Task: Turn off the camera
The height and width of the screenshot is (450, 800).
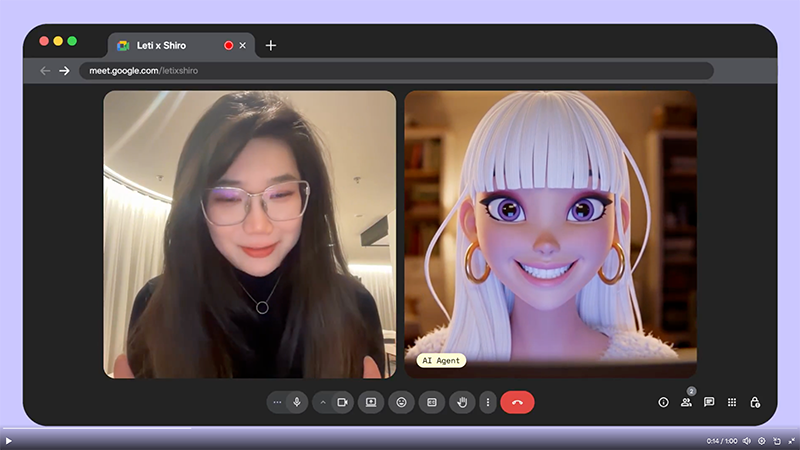Action: tap(342, 402)
